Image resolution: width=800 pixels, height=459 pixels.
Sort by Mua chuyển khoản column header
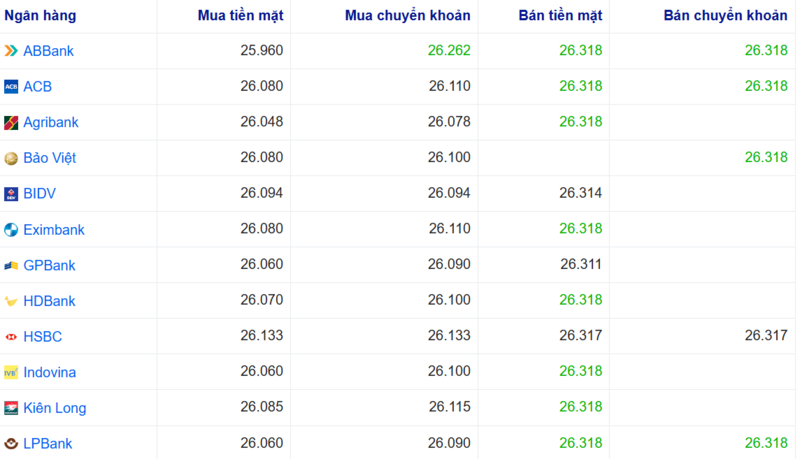pos(407,16)
